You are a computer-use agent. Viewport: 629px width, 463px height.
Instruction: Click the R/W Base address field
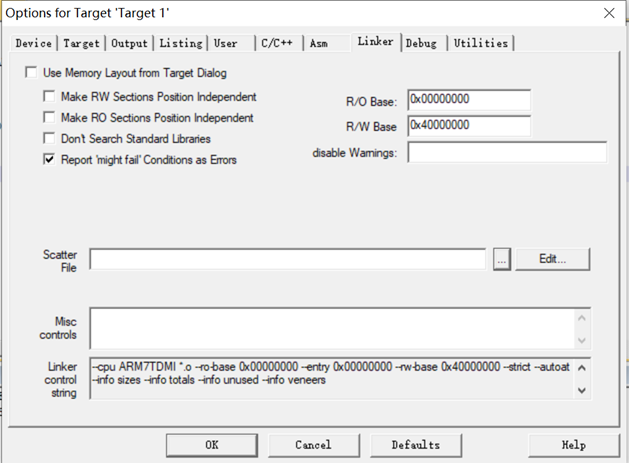(469, 126)
